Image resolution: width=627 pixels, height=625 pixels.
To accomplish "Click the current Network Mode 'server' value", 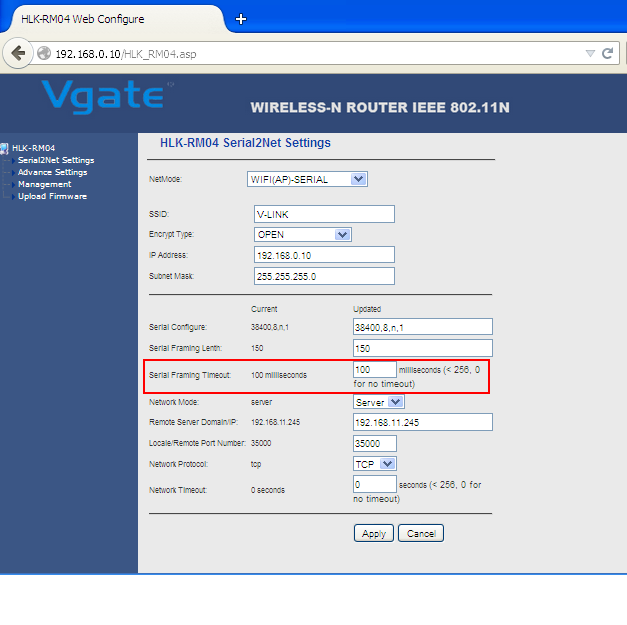I will pyautogui.click(x=262, y=402).
